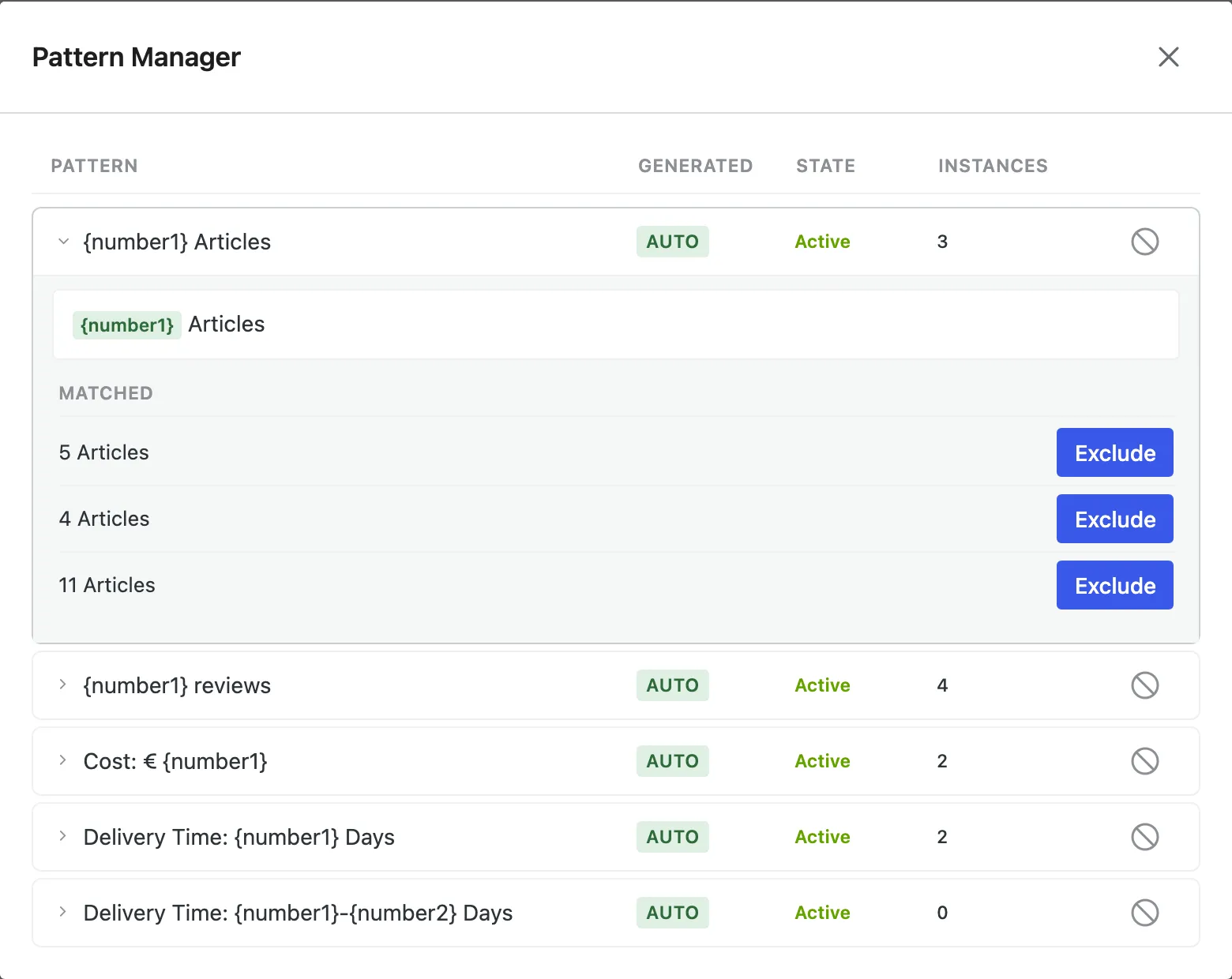The width and height of the screenshot is (1232, 979).
Task: Expand Delivery Time: {number1}-{number2} Days pattern
Action: 63,912
